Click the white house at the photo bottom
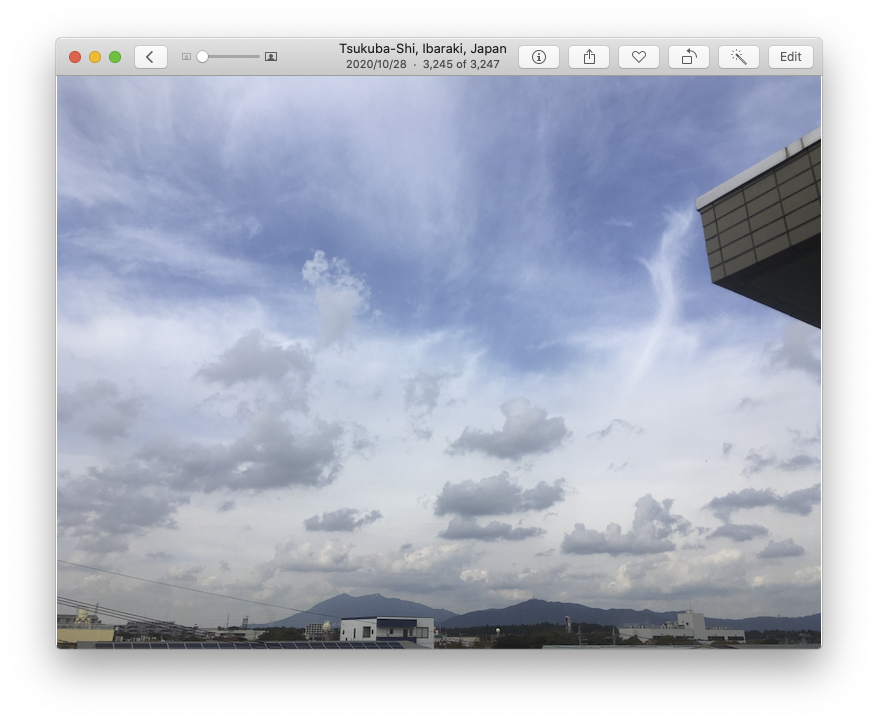 (x=387, y=630)
